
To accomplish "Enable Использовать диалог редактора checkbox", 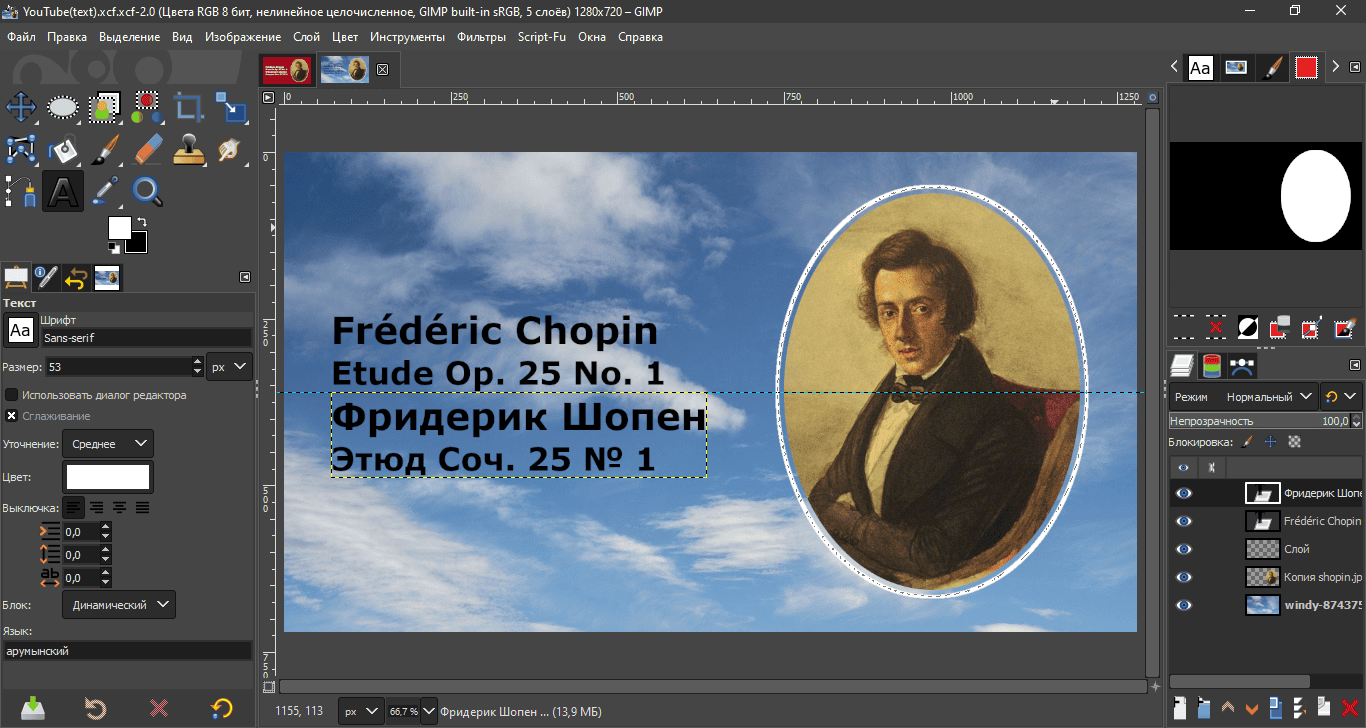I will (x=12, y=395).
